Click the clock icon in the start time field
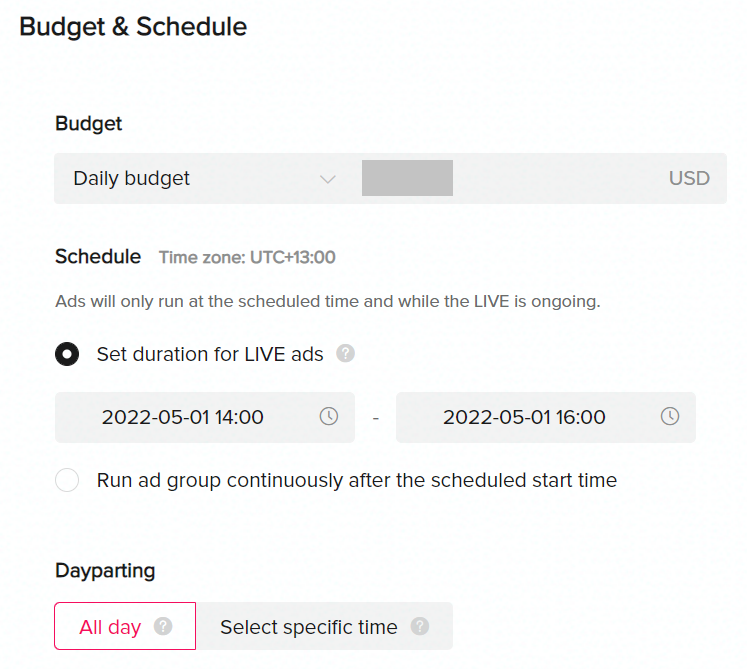 (x=329, y=417)
